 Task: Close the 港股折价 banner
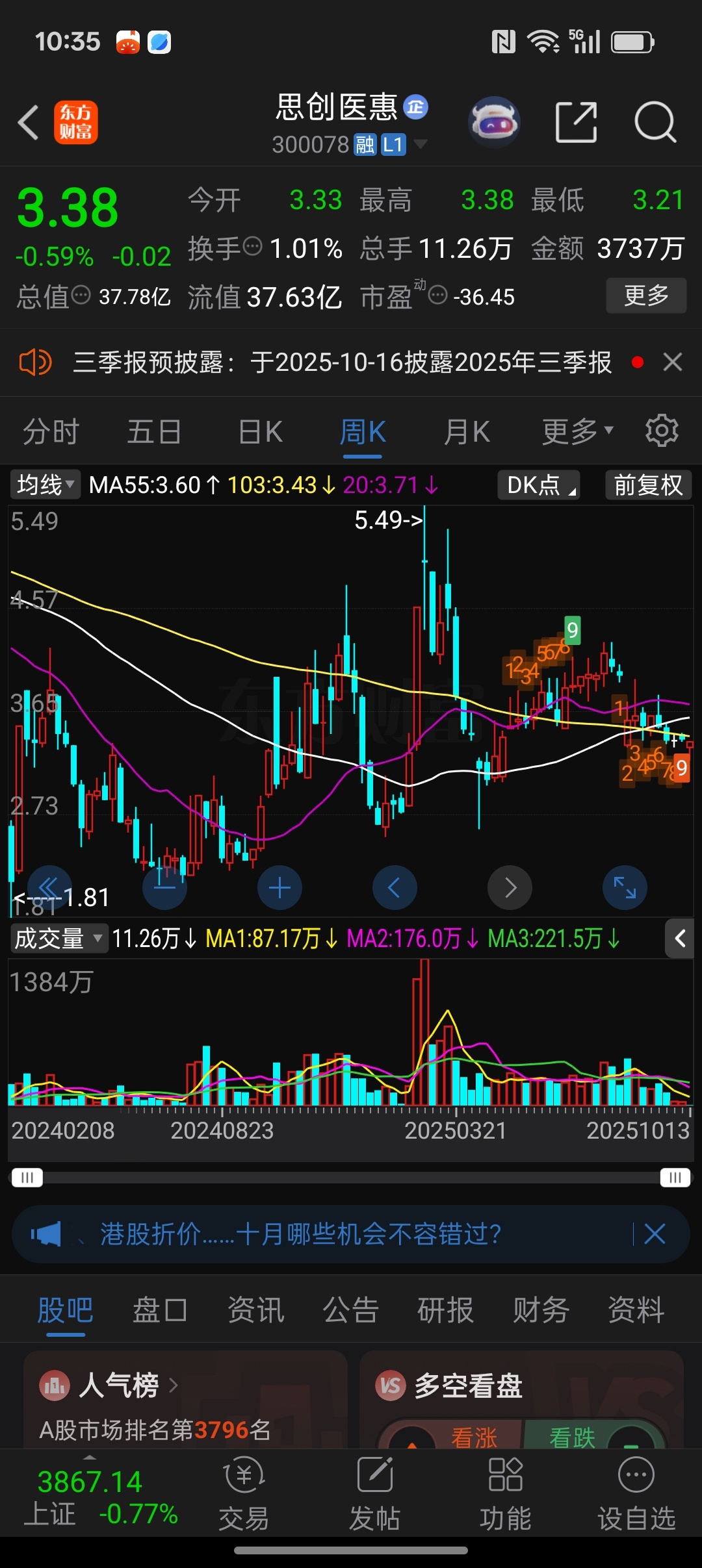click(655, 1233)
